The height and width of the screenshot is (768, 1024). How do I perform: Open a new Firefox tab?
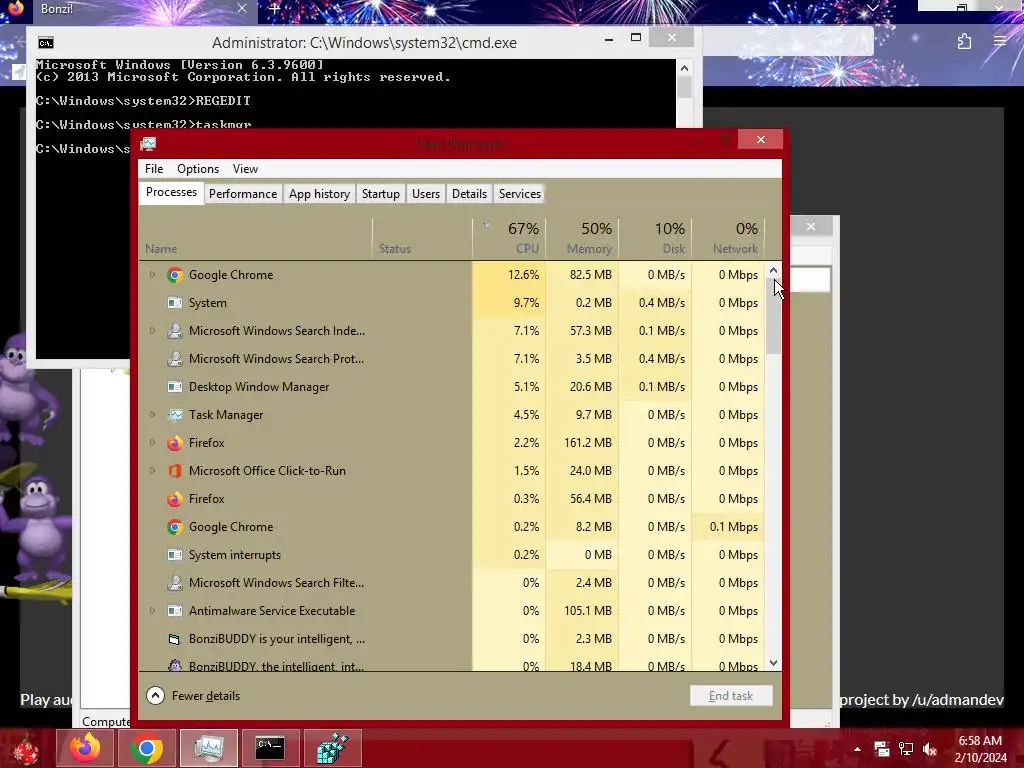(275, 9)
